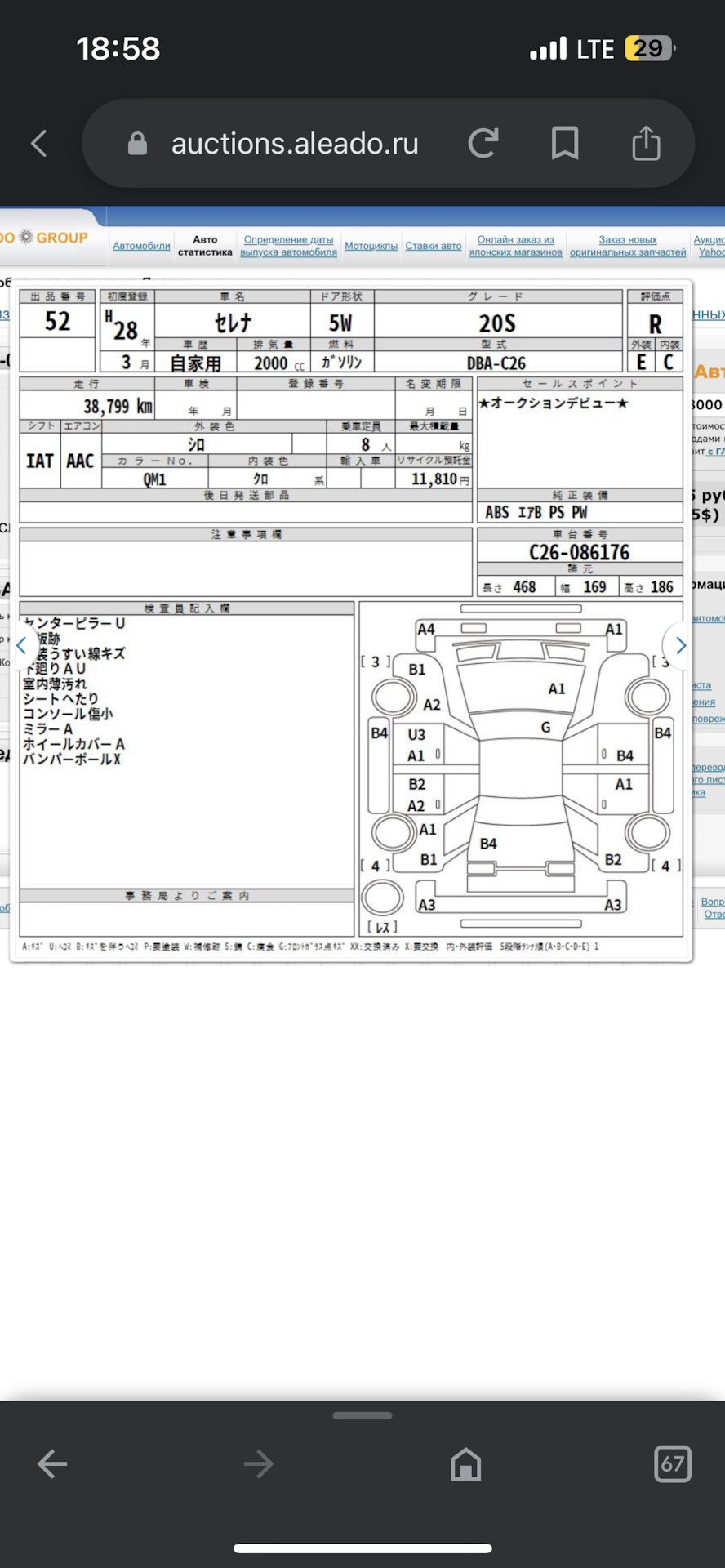The height and width of the screenshot is (1568, 725).
Task: Open Онлайн заказ из японских магазинов
Action: click(515, 246)
